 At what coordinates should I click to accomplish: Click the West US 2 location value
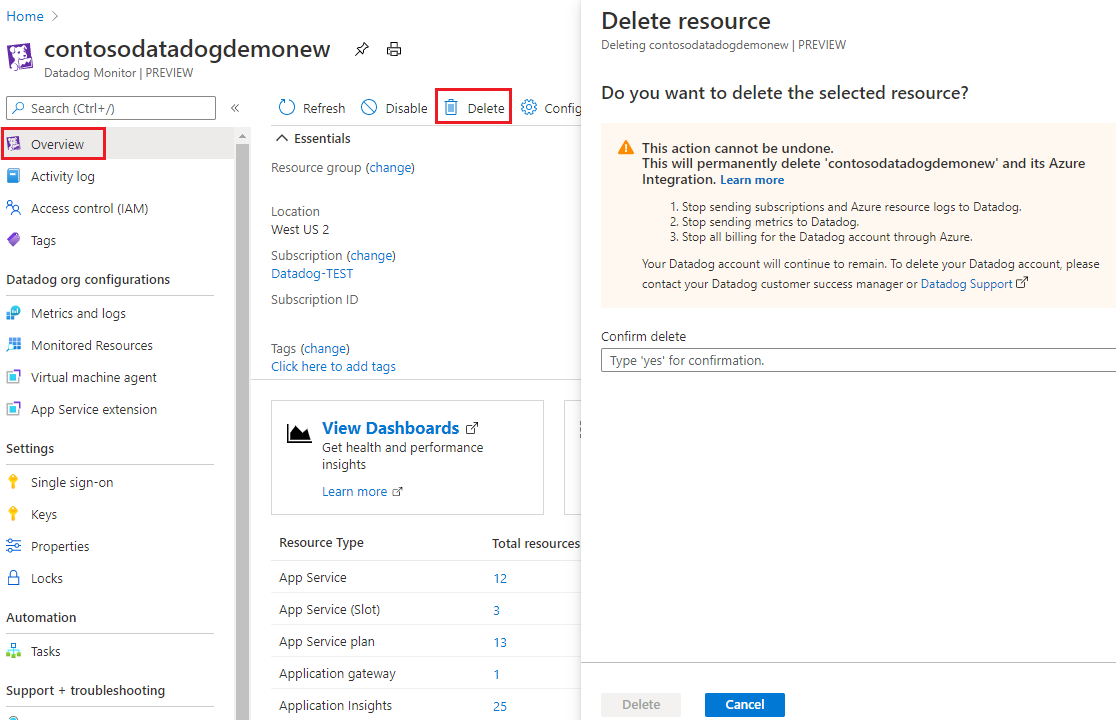[300, 229]
